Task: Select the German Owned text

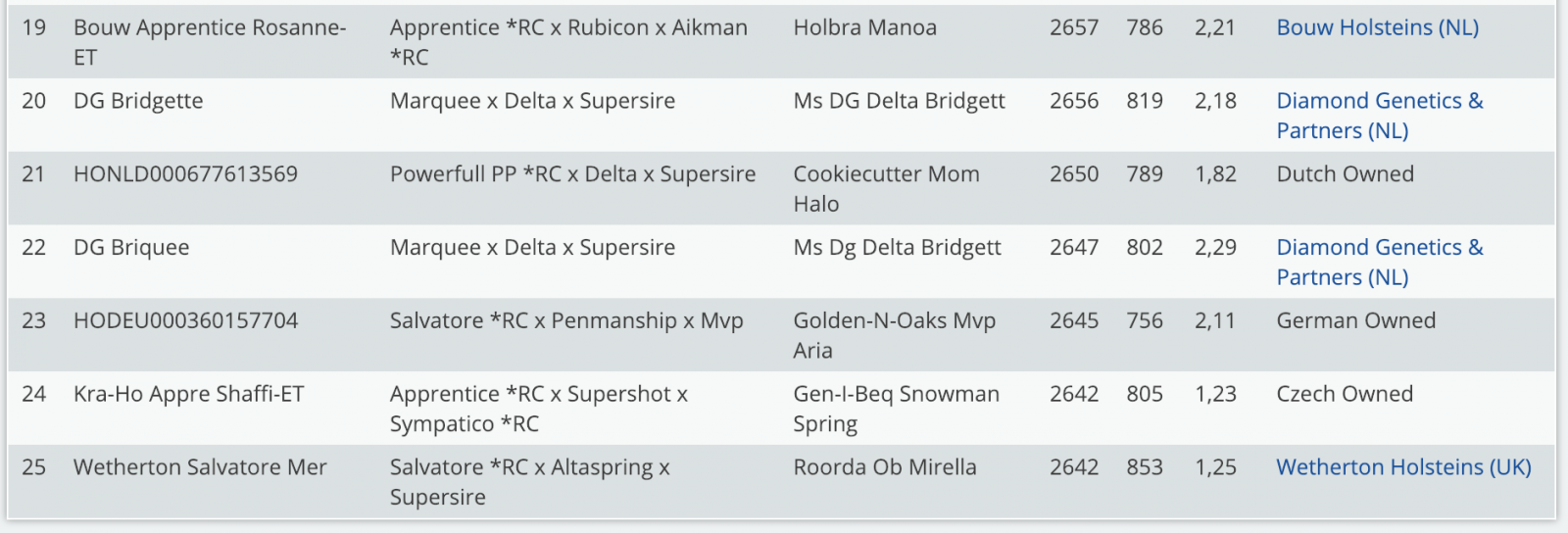Action: click(1355, 321)
